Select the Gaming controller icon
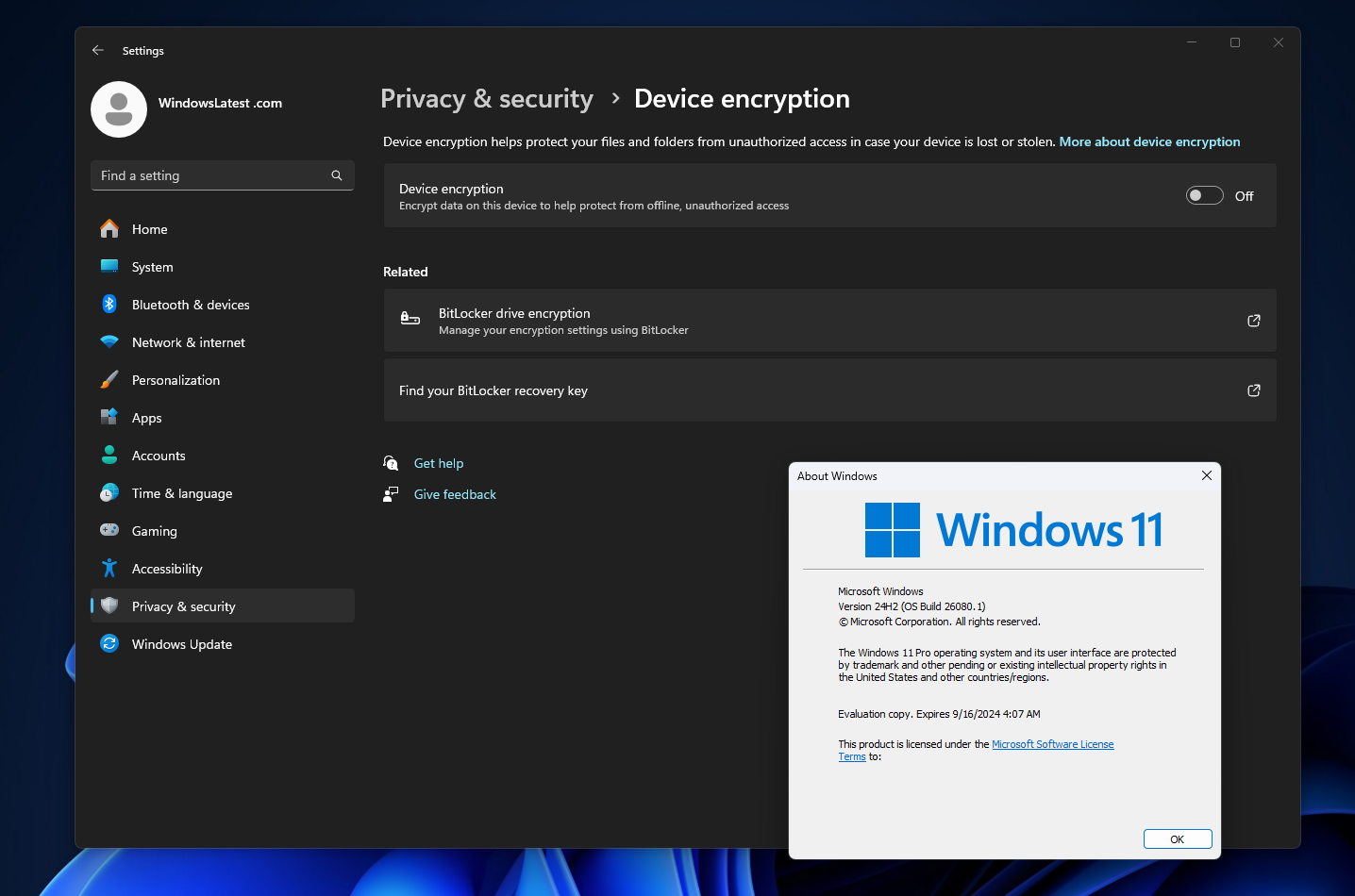 click(109, 530)
